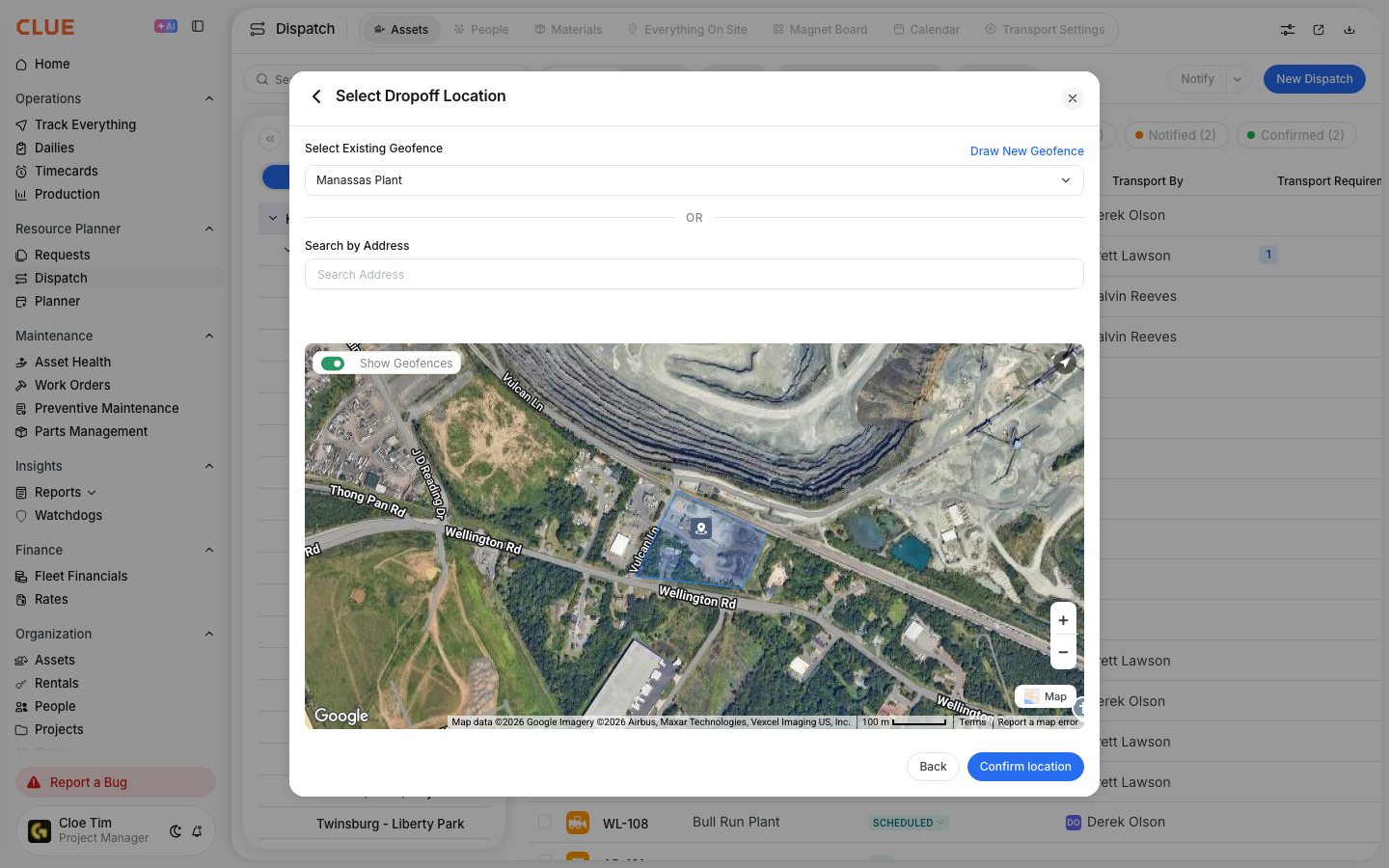The height and width of the screenshot is (868, 1389).
Task: Click the Planner sidebar icon
Action: [x=21, y=301]
